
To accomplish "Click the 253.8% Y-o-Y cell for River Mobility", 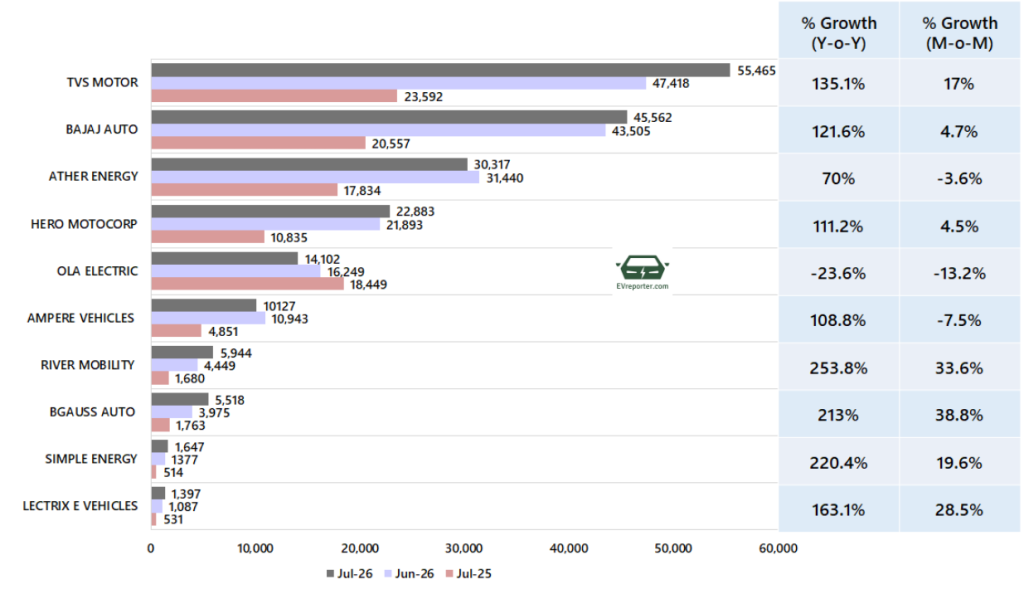I will coord(839,367).
